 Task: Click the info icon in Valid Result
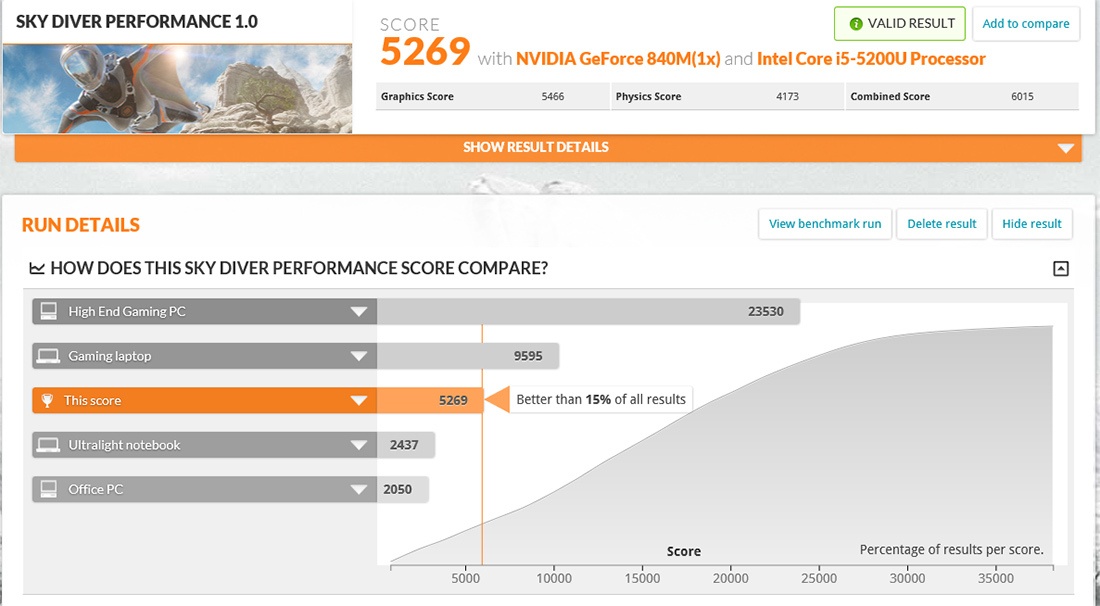(x=855, y=24)
